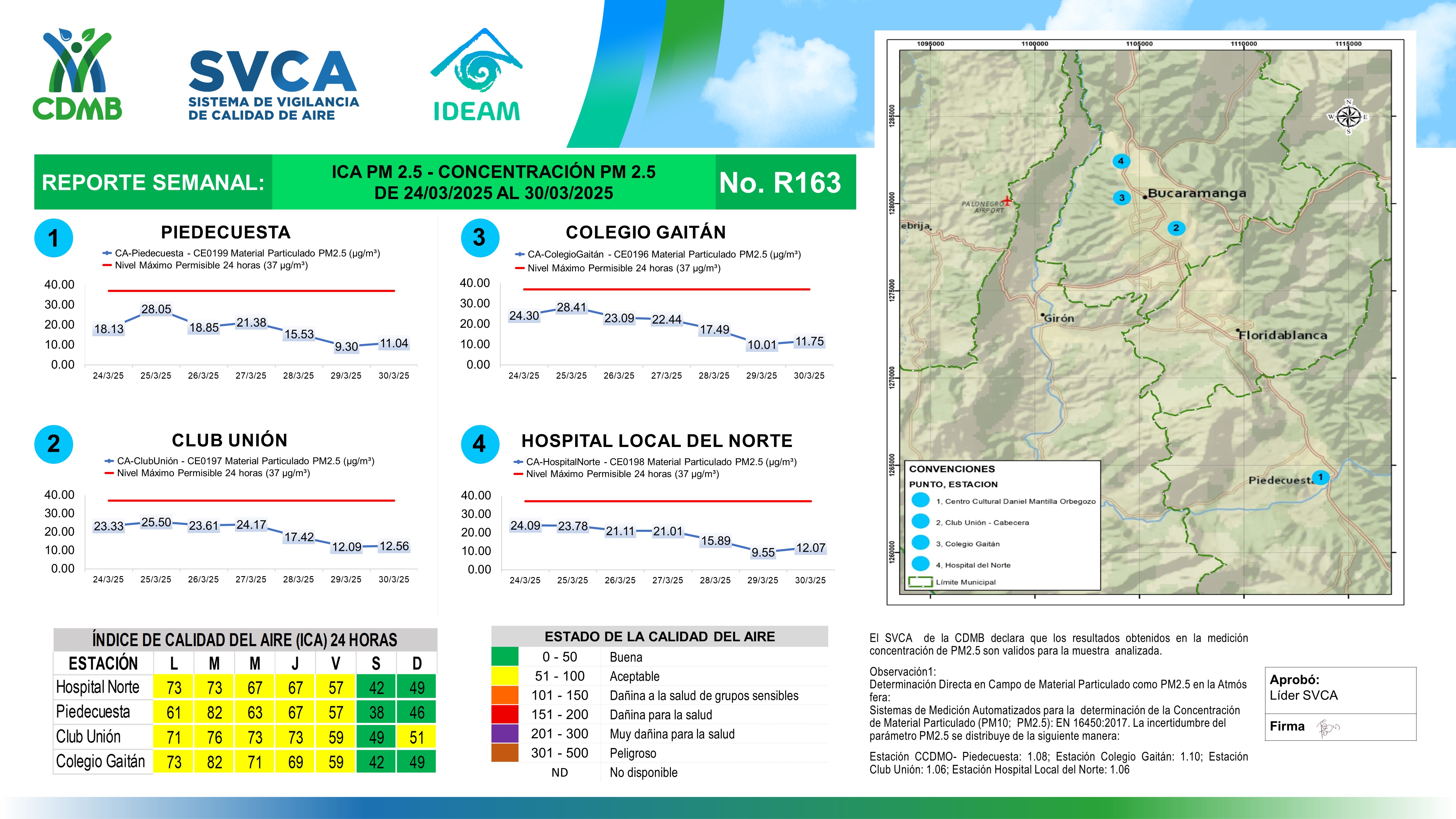Click the 9.55 point in Hospital Norte chart

click(x=763, y=552)
